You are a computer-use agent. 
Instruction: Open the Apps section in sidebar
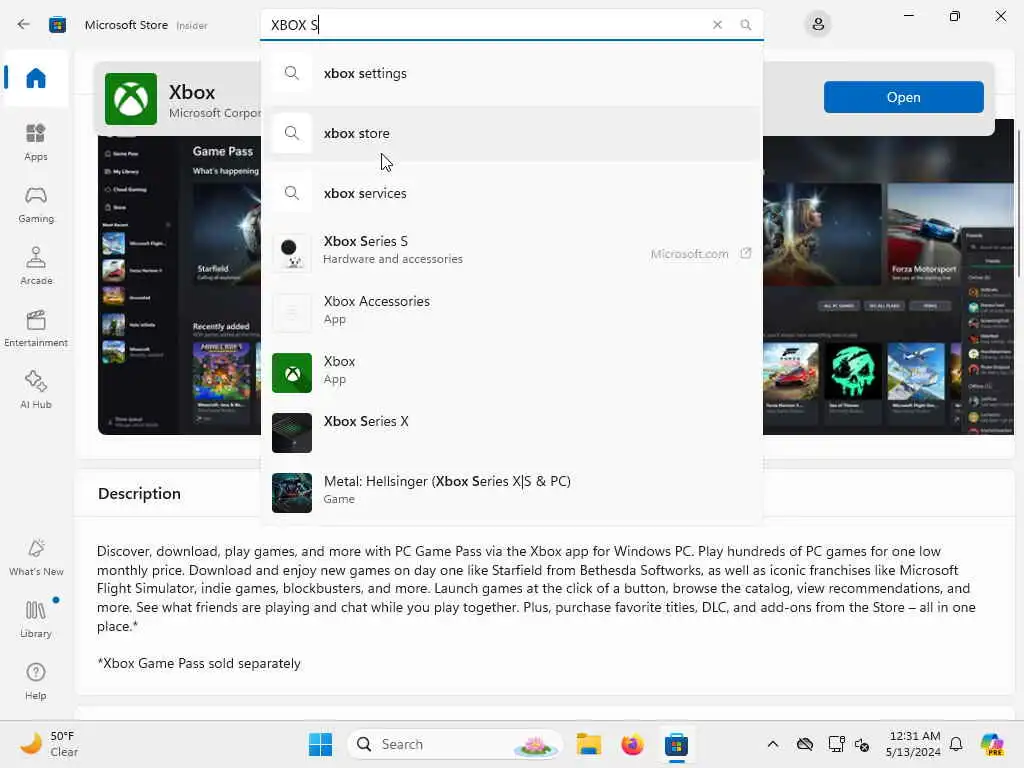(36, 142)
